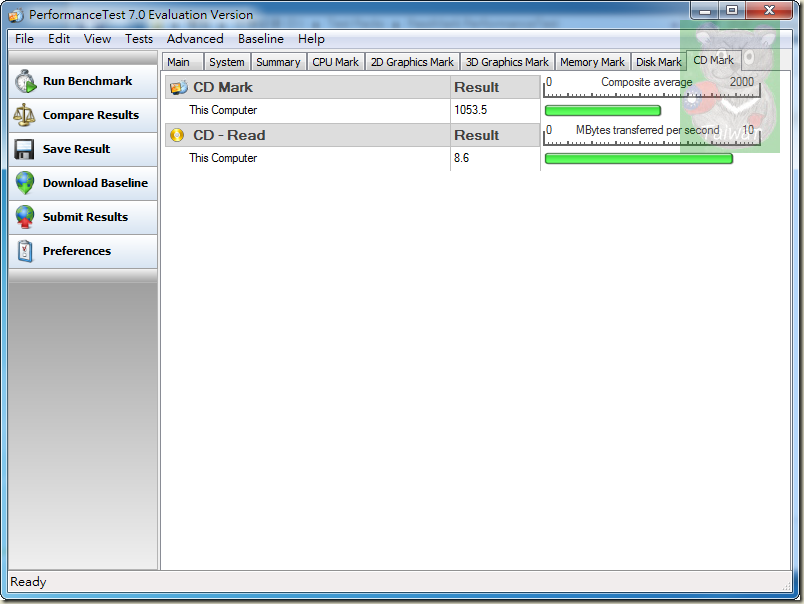Click the CD Mark header icon
Screen dimensions: 804x604
[x=178, y=88]
